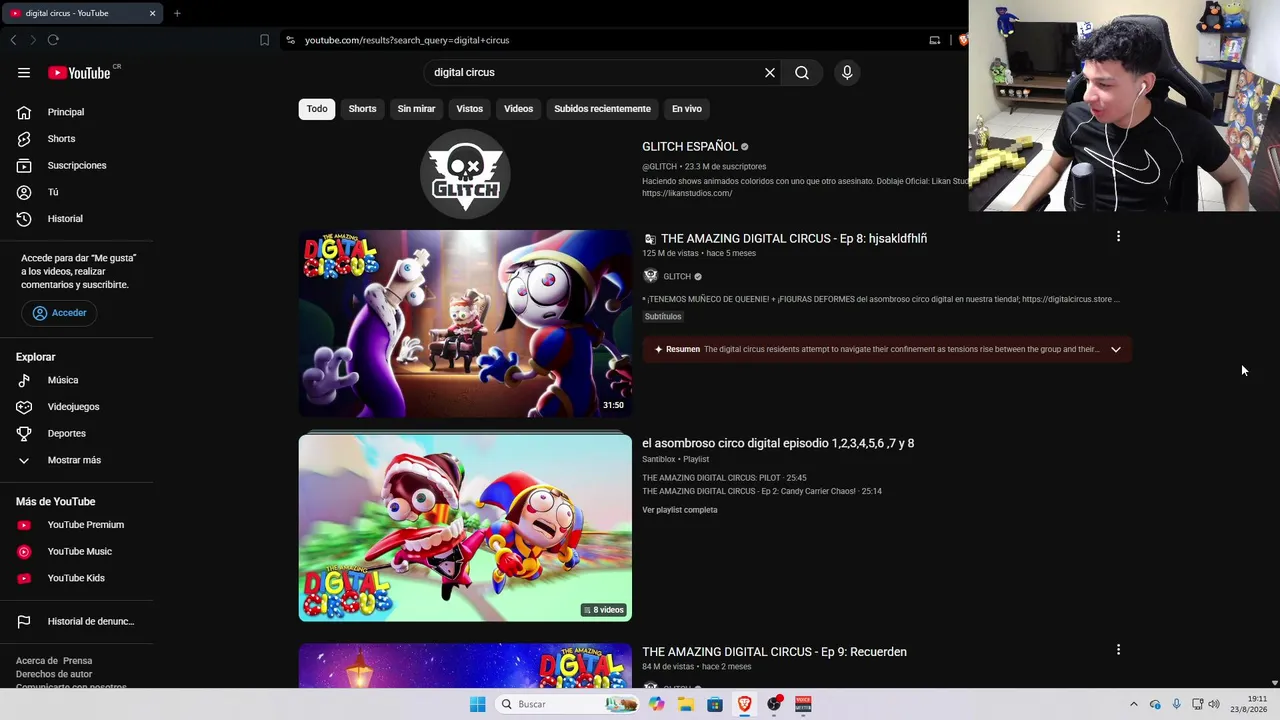This screenshot has height=720, width=1280.
Task: Reload the page in the browser
Action: [53, 40]
